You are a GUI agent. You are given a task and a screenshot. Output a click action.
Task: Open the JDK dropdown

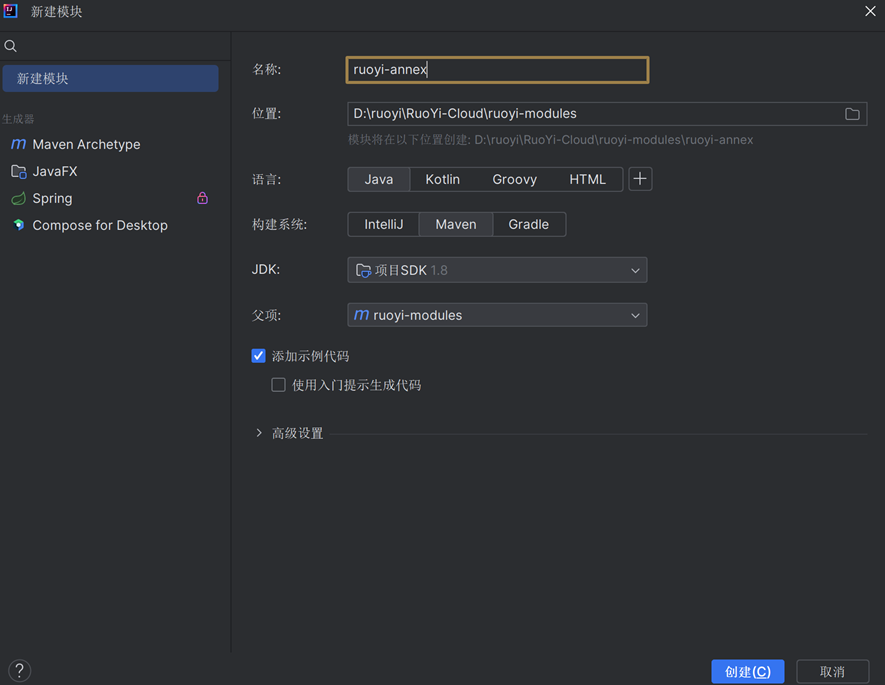coord(497,270)
